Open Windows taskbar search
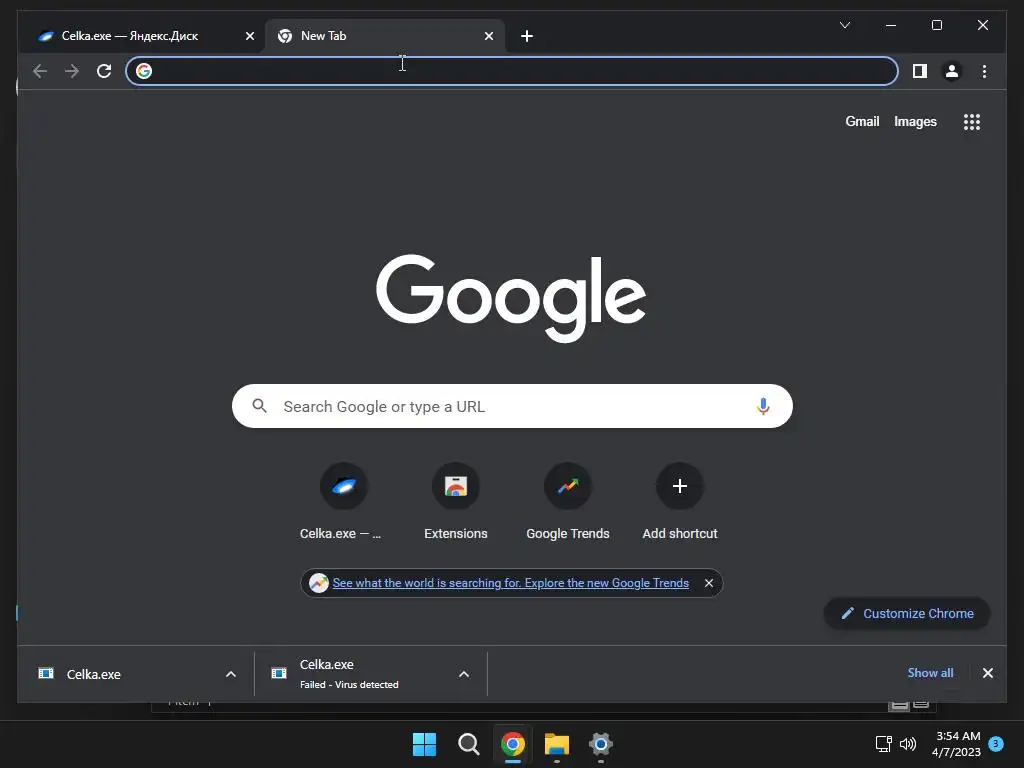 pos(468,744)
